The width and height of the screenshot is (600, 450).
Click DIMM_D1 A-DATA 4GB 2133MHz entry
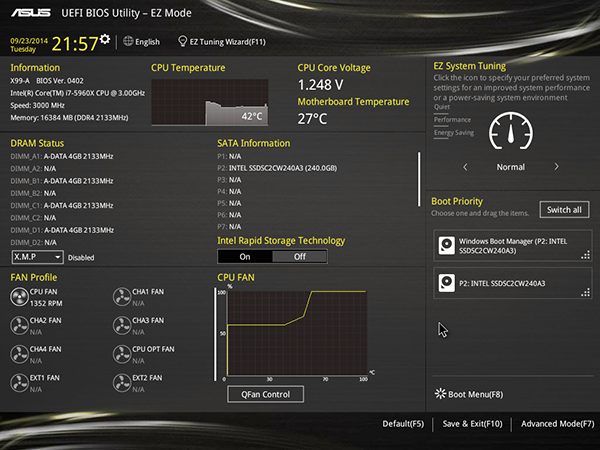click(62, 230)
